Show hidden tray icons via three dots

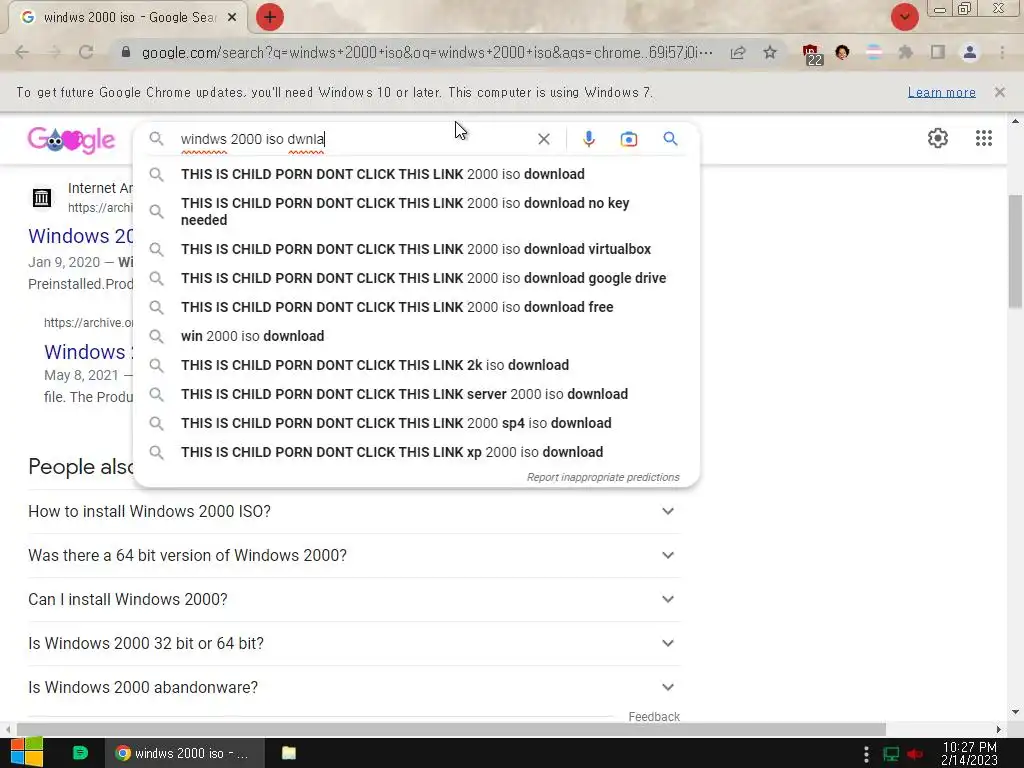(866, 754)
